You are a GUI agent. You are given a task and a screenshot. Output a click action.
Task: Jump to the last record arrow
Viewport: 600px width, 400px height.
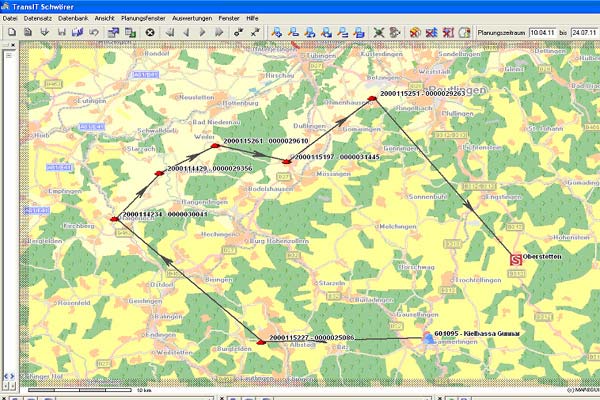point(221,33)
